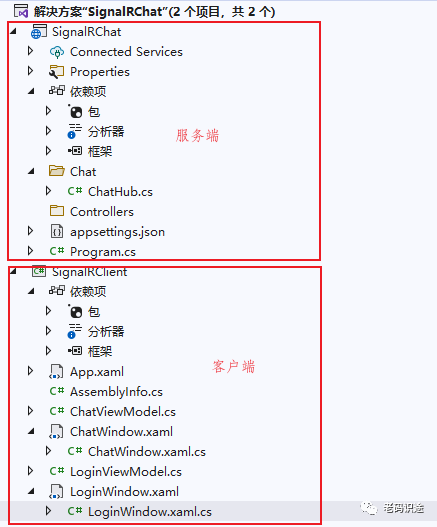The width and height of the screenshot is (437, 527).
Task: Expand 包 under the SignalRClient project
Action: click(48, 311)
